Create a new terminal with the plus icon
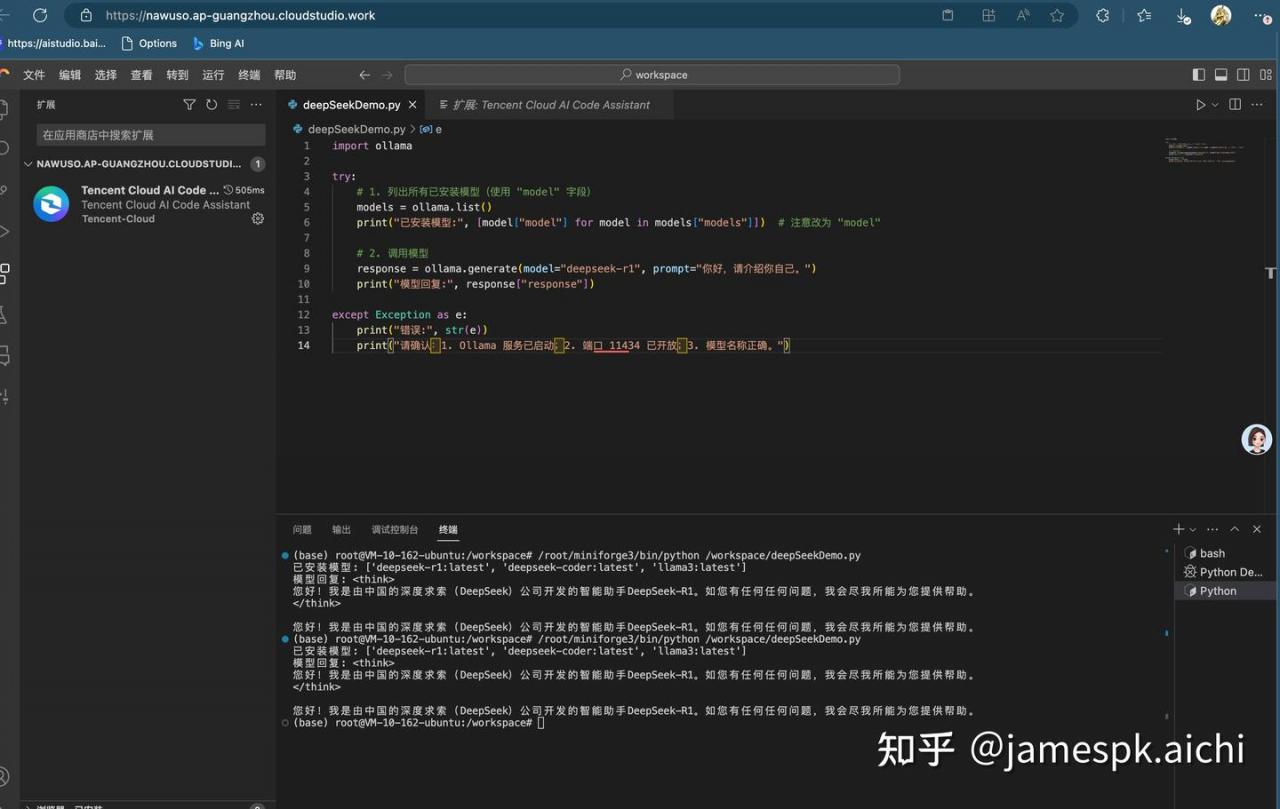The image size is (1280, 809). [1178, 529]
